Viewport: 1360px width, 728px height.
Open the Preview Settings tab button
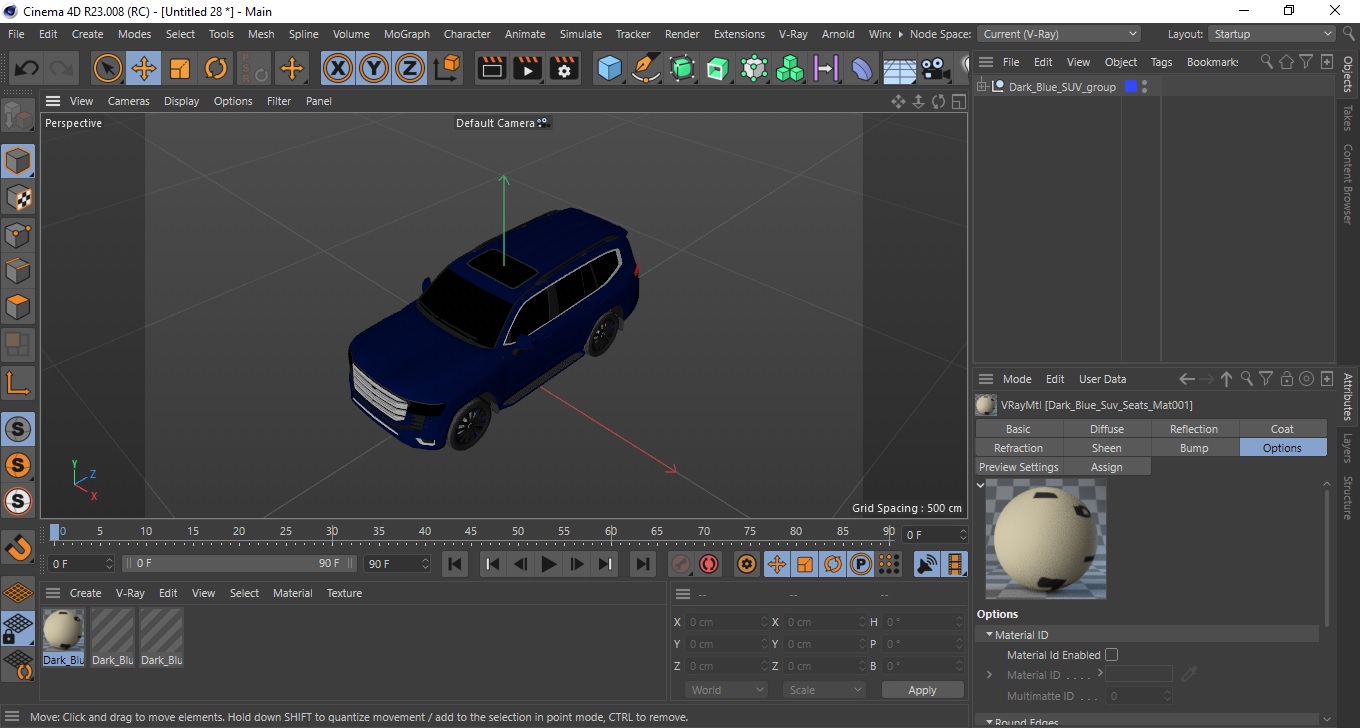click(x=1019, y=467)
